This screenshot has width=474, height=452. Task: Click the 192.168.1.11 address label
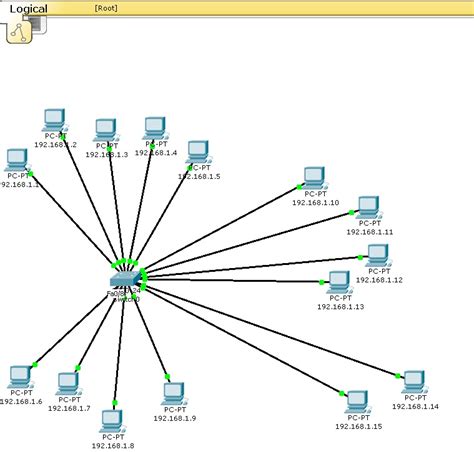point(370,232)
